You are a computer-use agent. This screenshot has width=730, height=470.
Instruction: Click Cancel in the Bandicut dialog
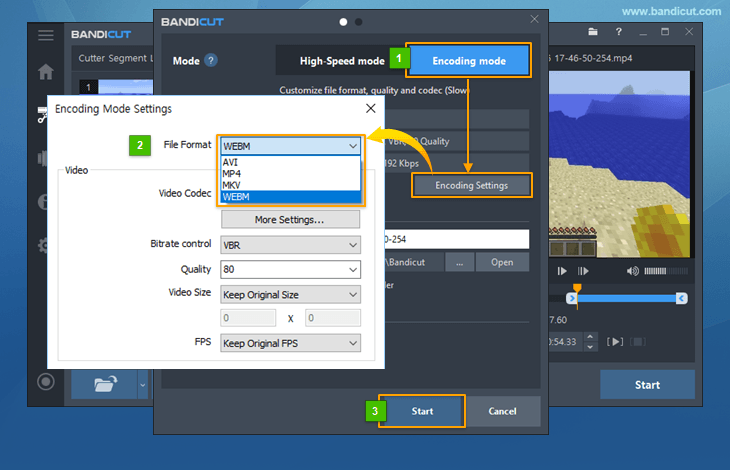(502, 411)
